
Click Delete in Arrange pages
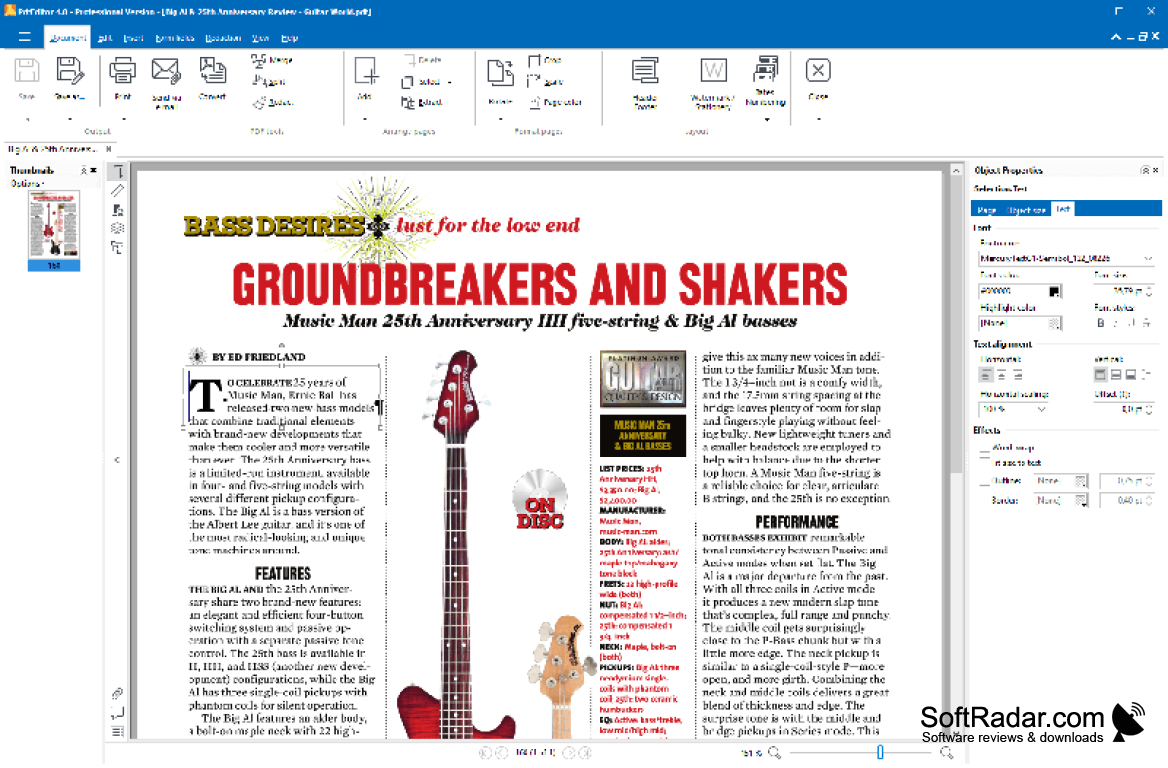coord(423,60)
